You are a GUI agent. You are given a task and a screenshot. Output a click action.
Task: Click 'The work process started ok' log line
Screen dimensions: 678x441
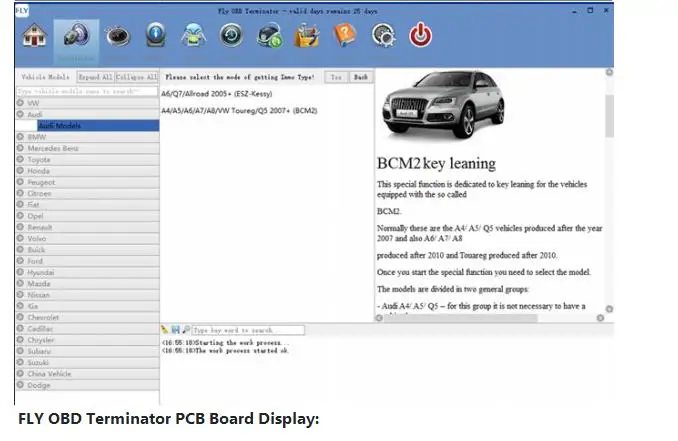[225, 350]
